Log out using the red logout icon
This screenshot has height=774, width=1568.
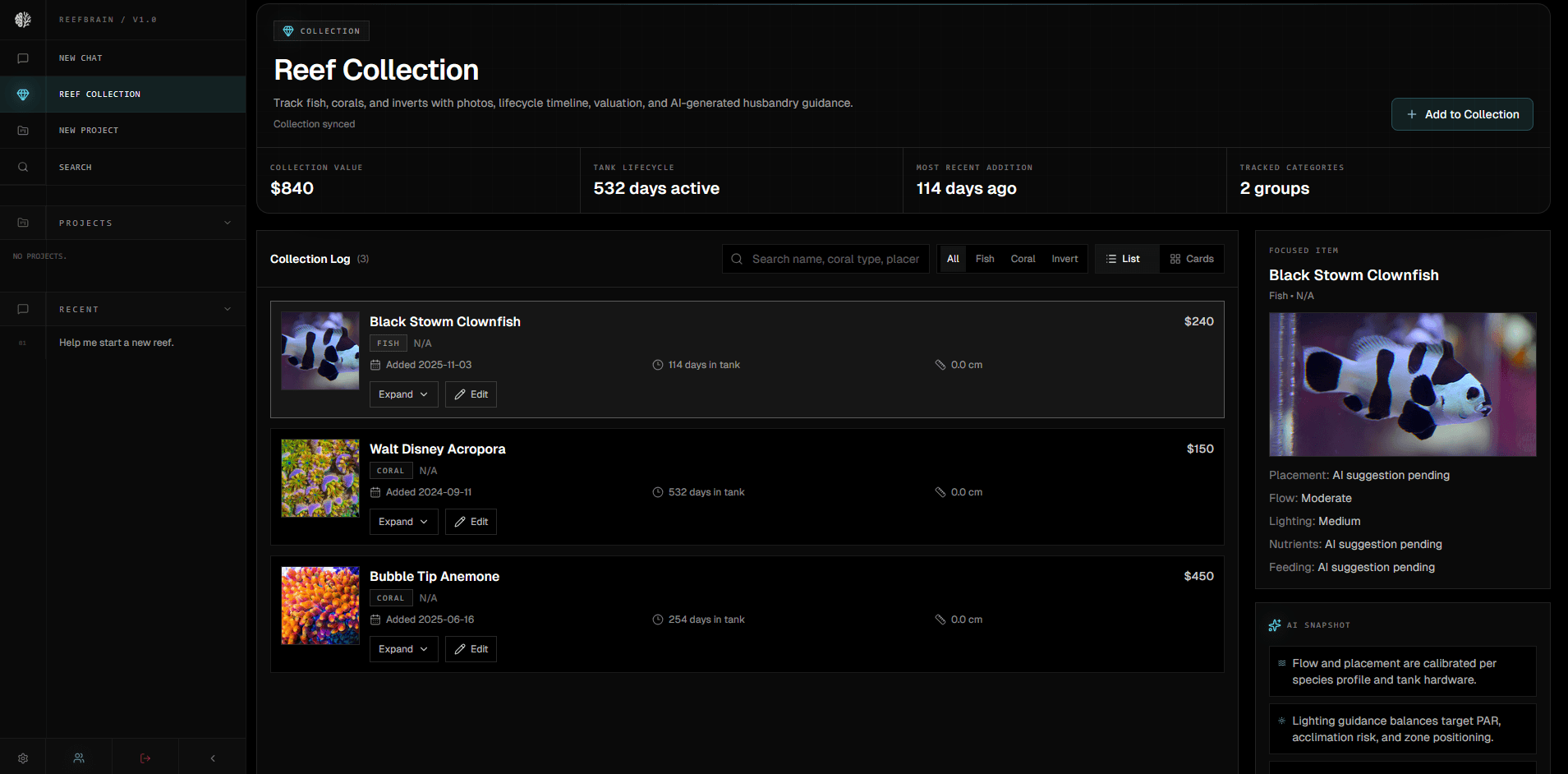[x=145, y=758]
